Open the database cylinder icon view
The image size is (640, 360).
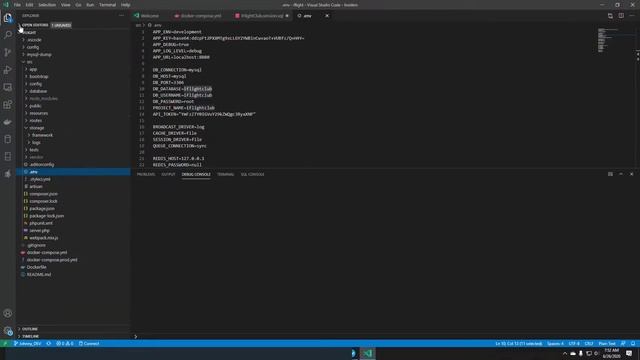click(x=8, y=139)
